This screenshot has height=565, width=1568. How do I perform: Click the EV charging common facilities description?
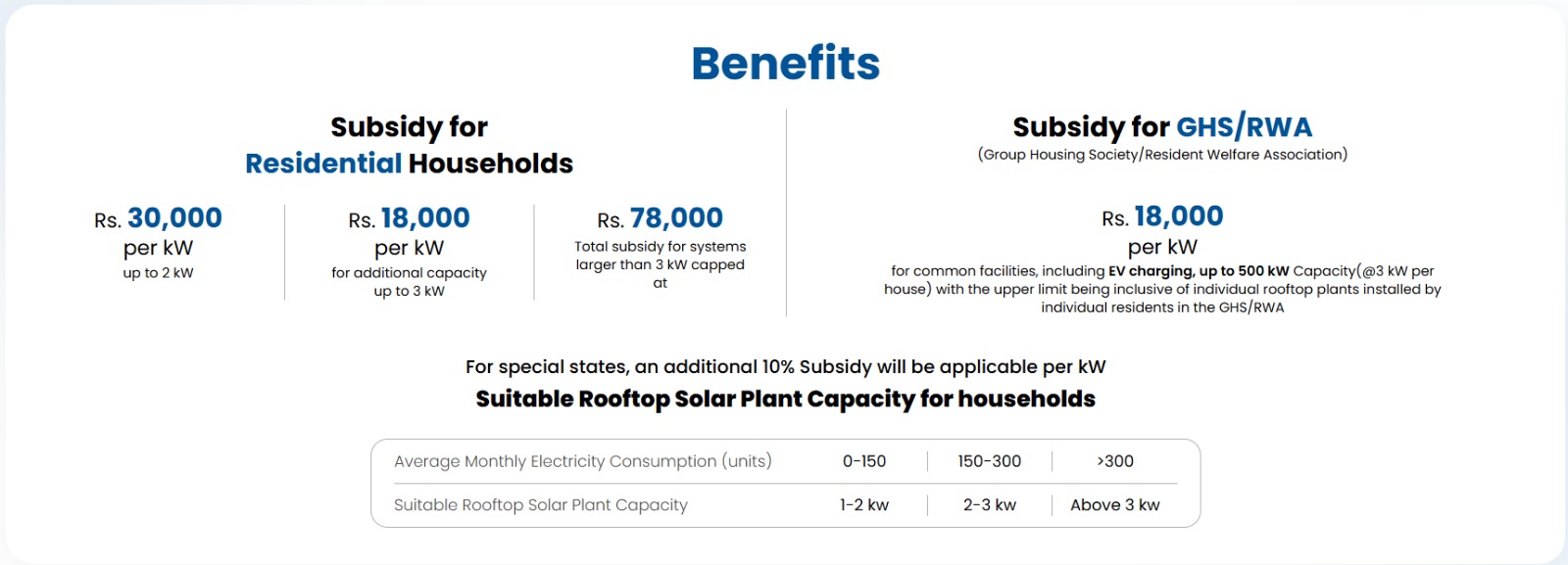(1162, 289)
